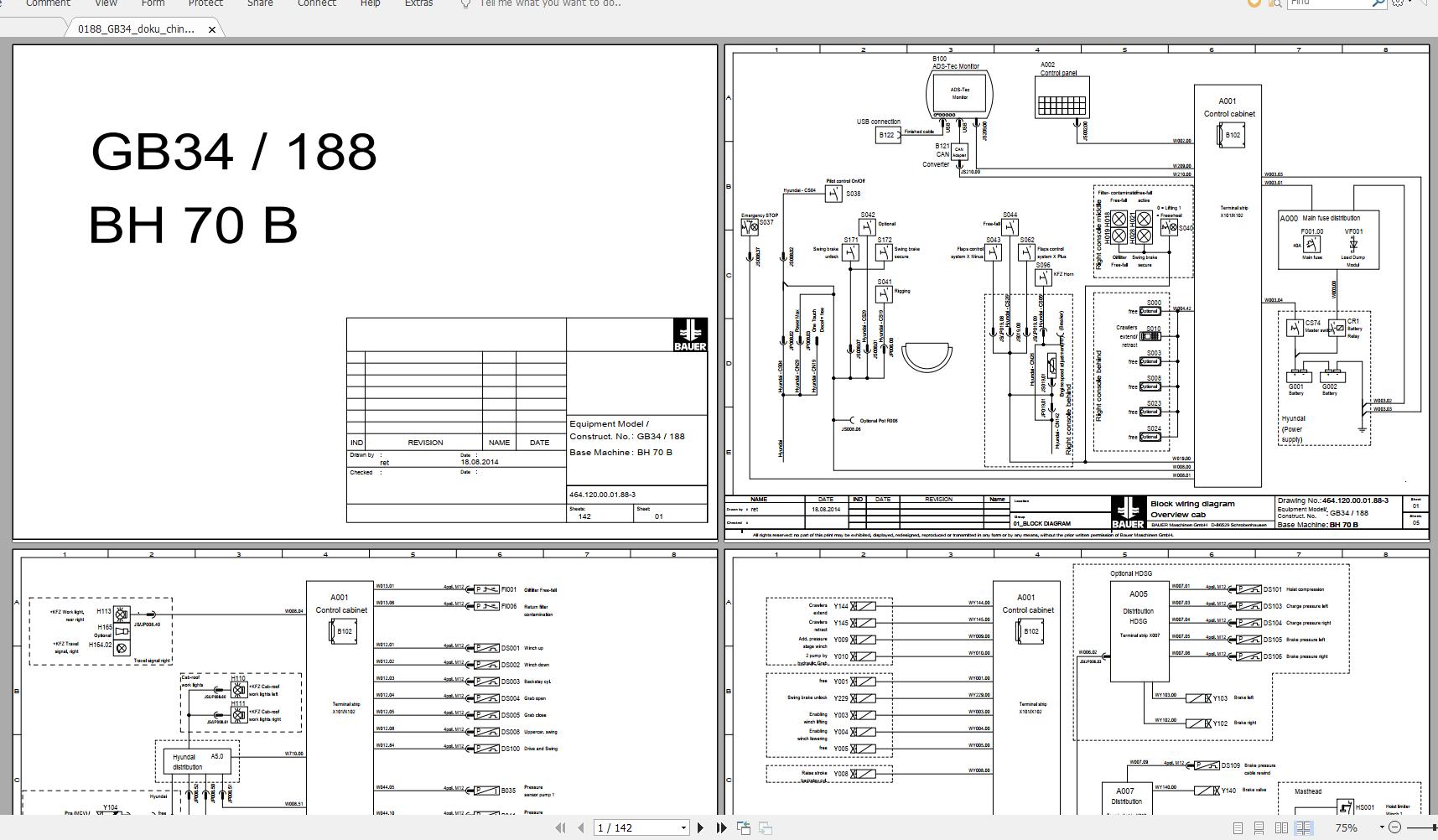
Task: Click the Y144 Crawlers extend valve
Action: click(864, 606)
